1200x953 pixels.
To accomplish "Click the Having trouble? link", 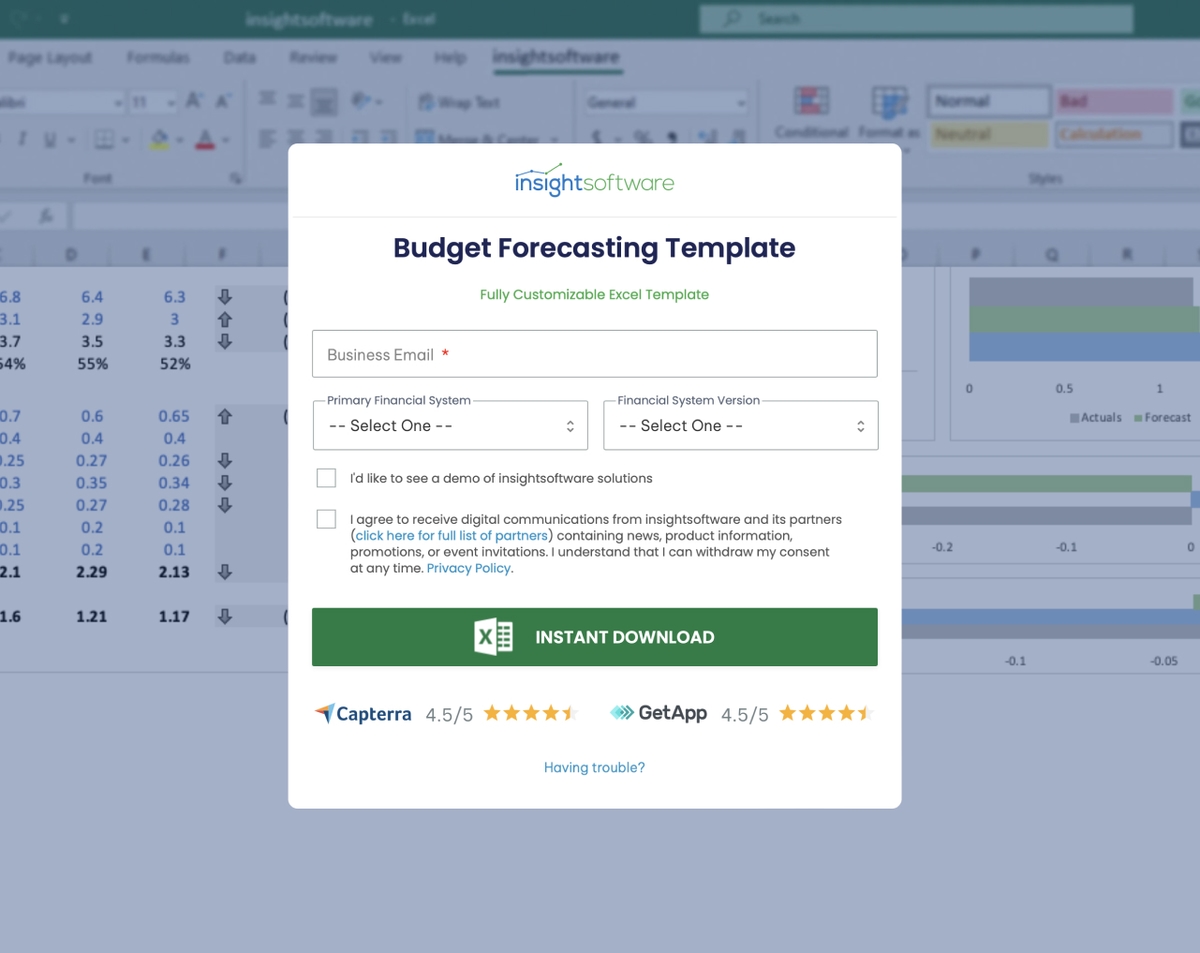I will [594, 768].
